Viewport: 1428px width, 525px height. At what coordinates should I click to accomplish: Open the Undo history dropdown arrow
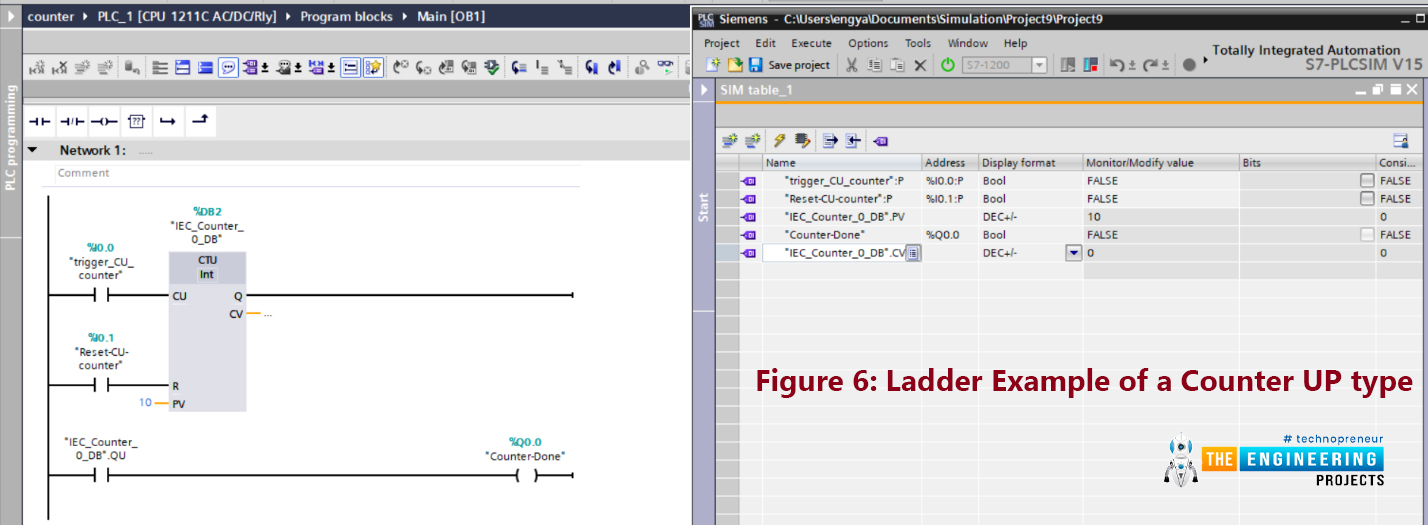tap(1132, 66)
